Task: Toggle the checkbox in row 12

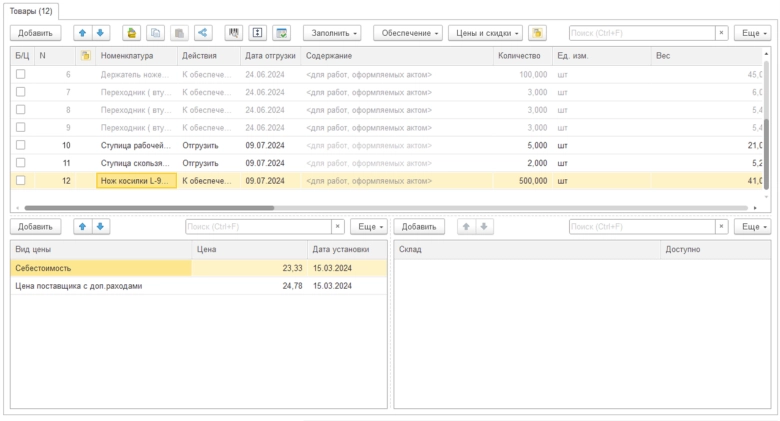Action: [x=20, y=181]
